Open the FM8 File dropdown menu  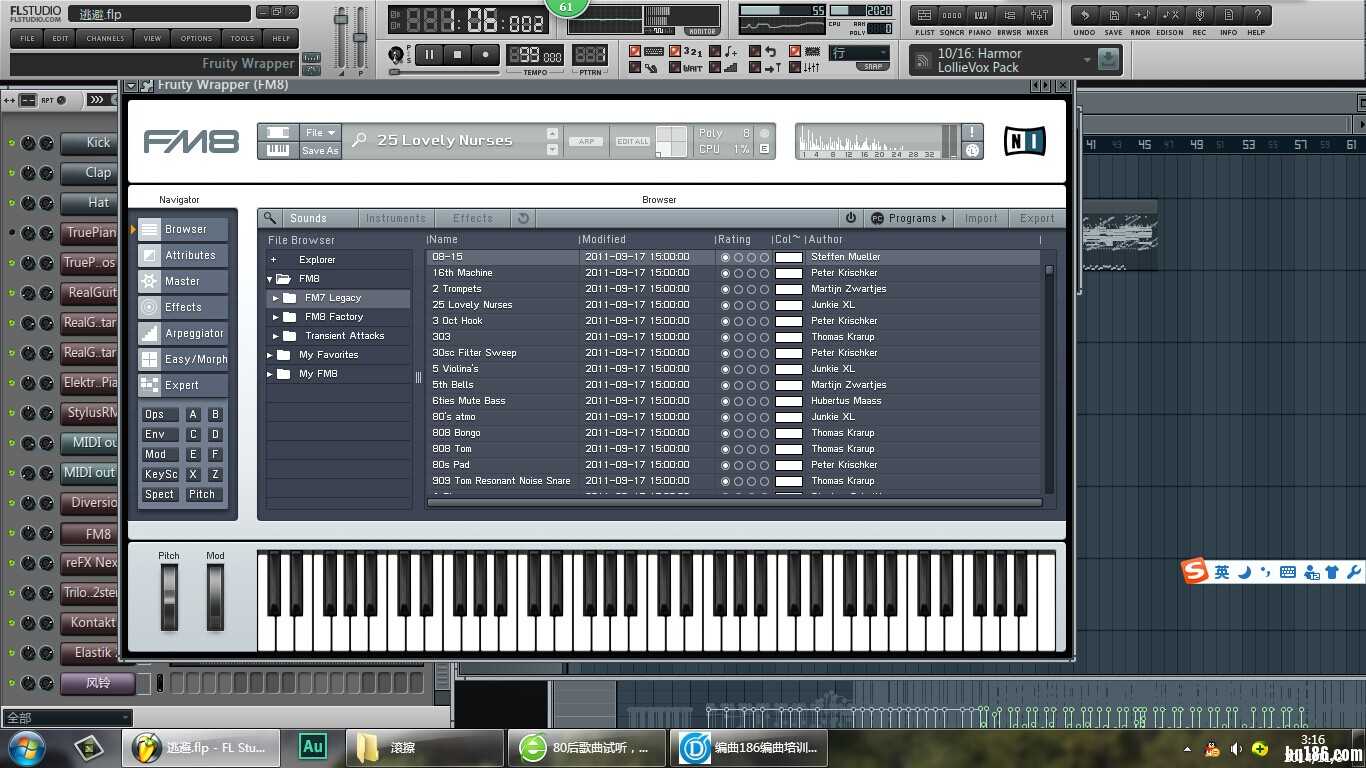320,132
